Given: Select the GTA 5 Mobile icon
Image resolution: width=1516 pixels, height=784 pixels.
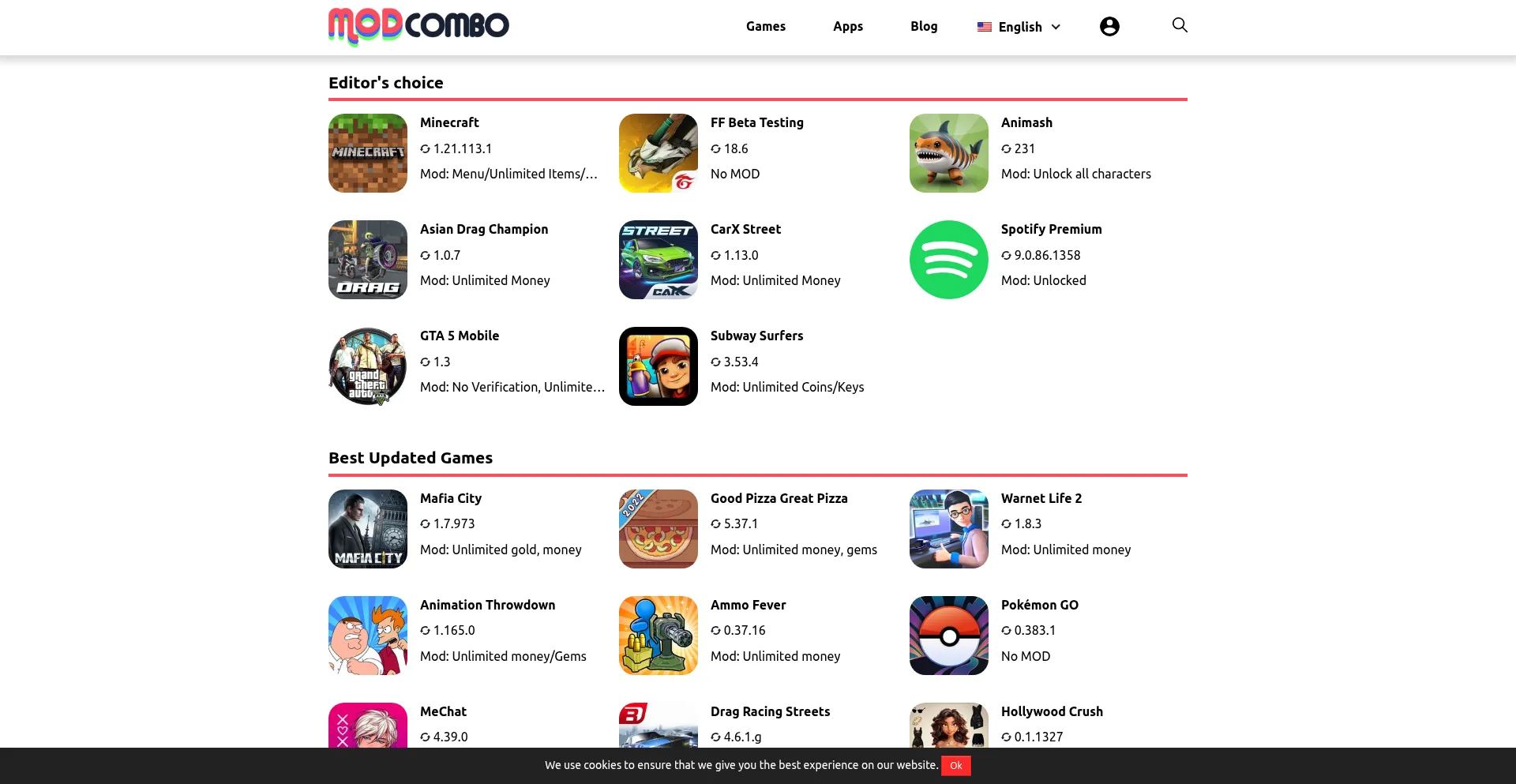Looking at the screenshot, I should (x=368, y=366).
